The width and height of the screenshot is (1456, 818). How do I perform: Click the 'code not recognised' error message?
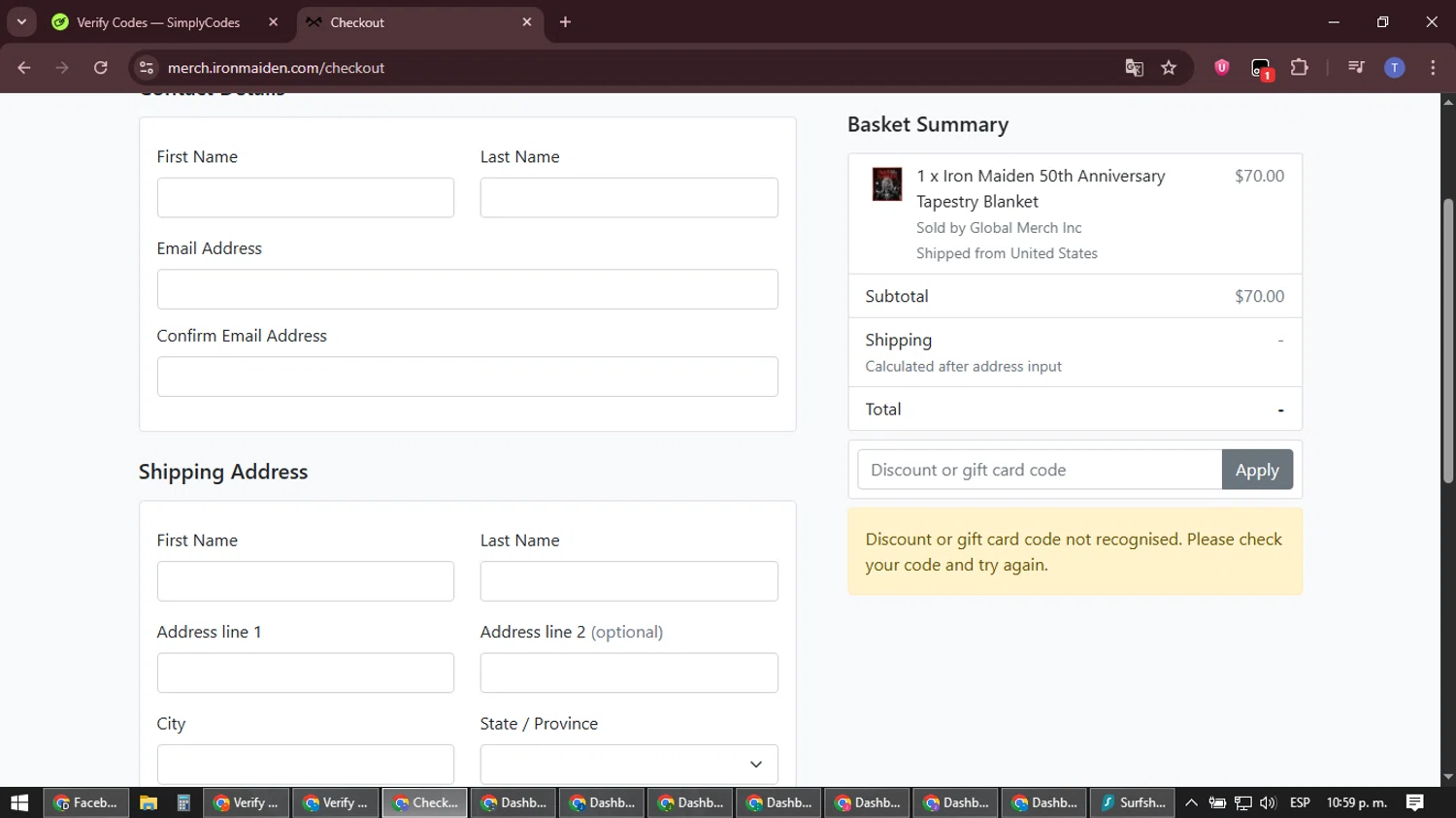click(x=1075, y=552)
